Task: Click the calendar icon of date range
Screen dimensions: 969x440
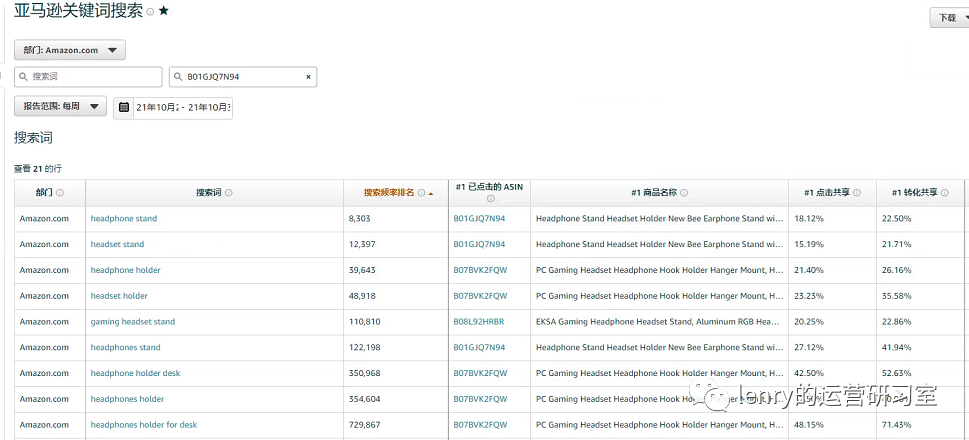Action: pos(124,107)
